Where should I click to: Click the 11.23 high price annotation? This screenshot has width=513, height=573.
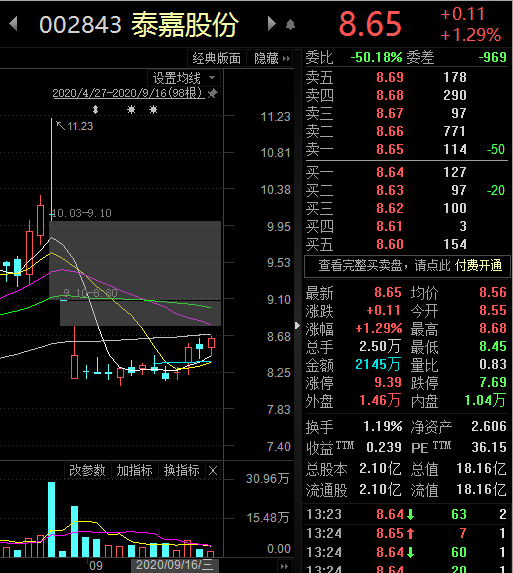80,126
